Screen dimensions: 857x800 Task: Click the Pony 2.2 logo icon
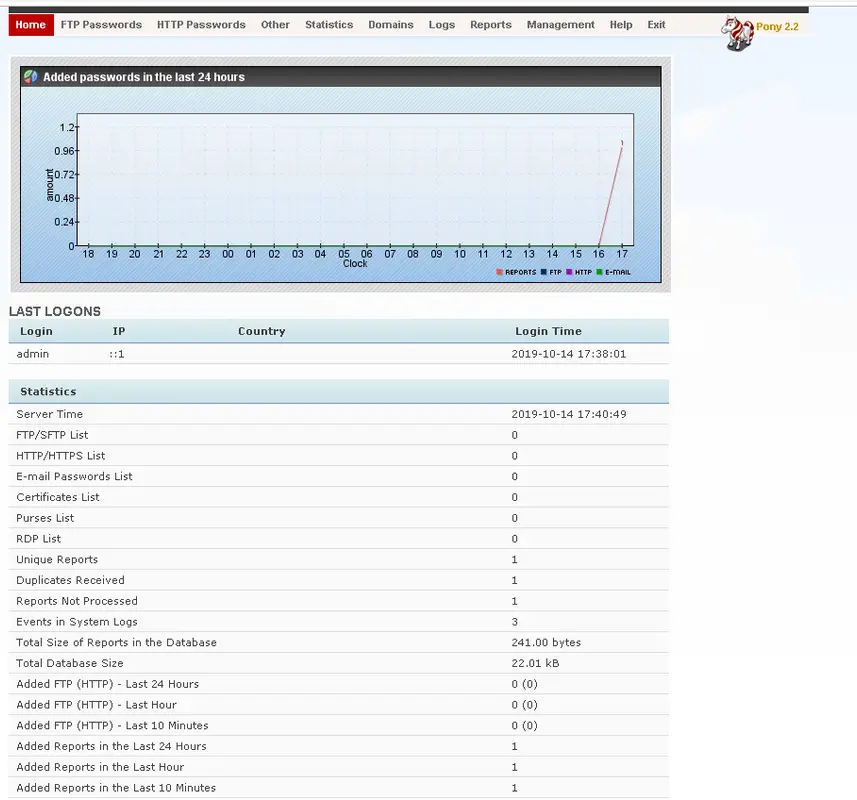click(737, 28)
